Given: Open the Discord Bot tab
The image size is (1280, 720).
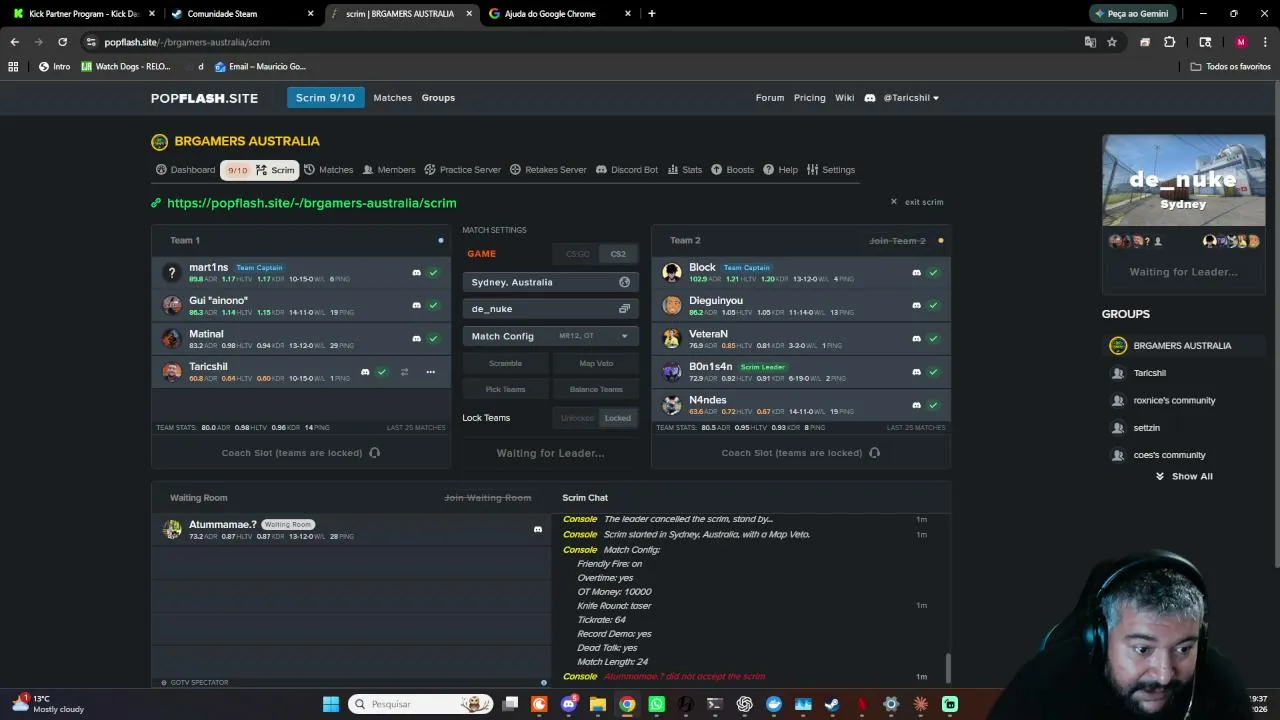Looking at the screenshot, I should 627,170.
